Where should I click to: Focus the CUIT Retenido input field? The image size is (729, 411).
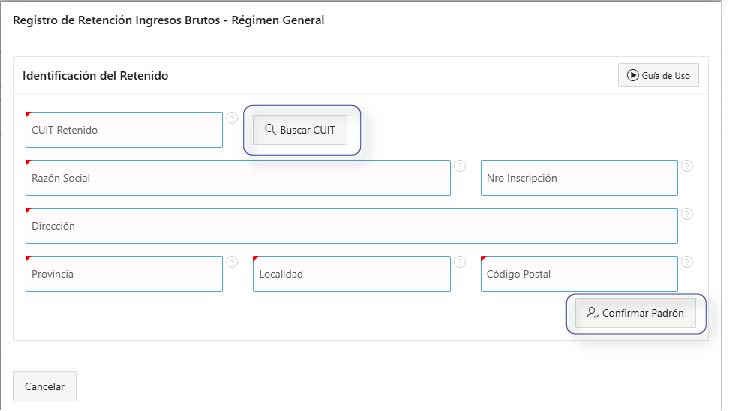(122, 130)
